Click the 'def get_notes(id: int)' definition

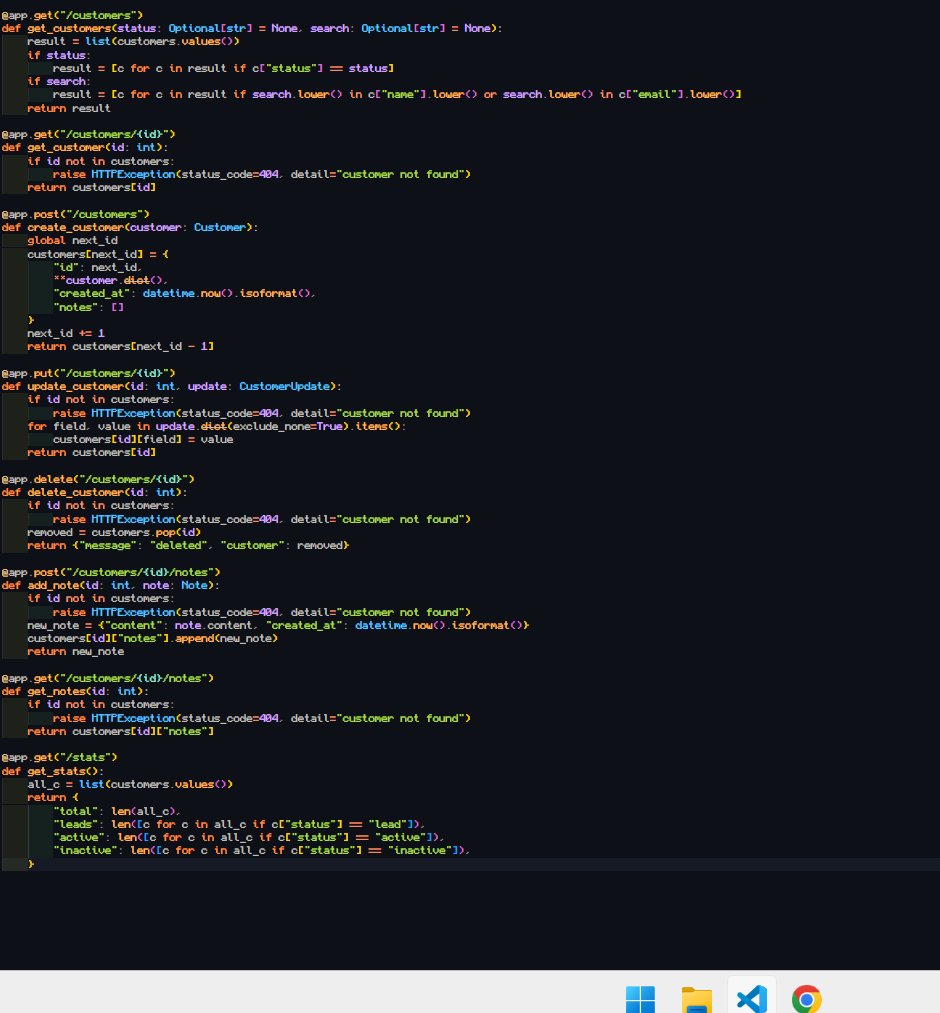point(75,691)
